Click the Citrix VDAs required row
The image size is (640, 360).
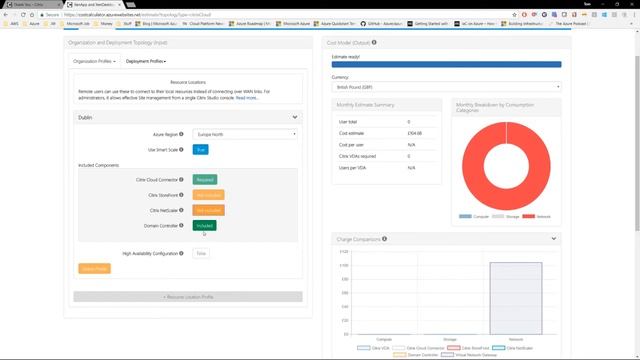point(386,156)
